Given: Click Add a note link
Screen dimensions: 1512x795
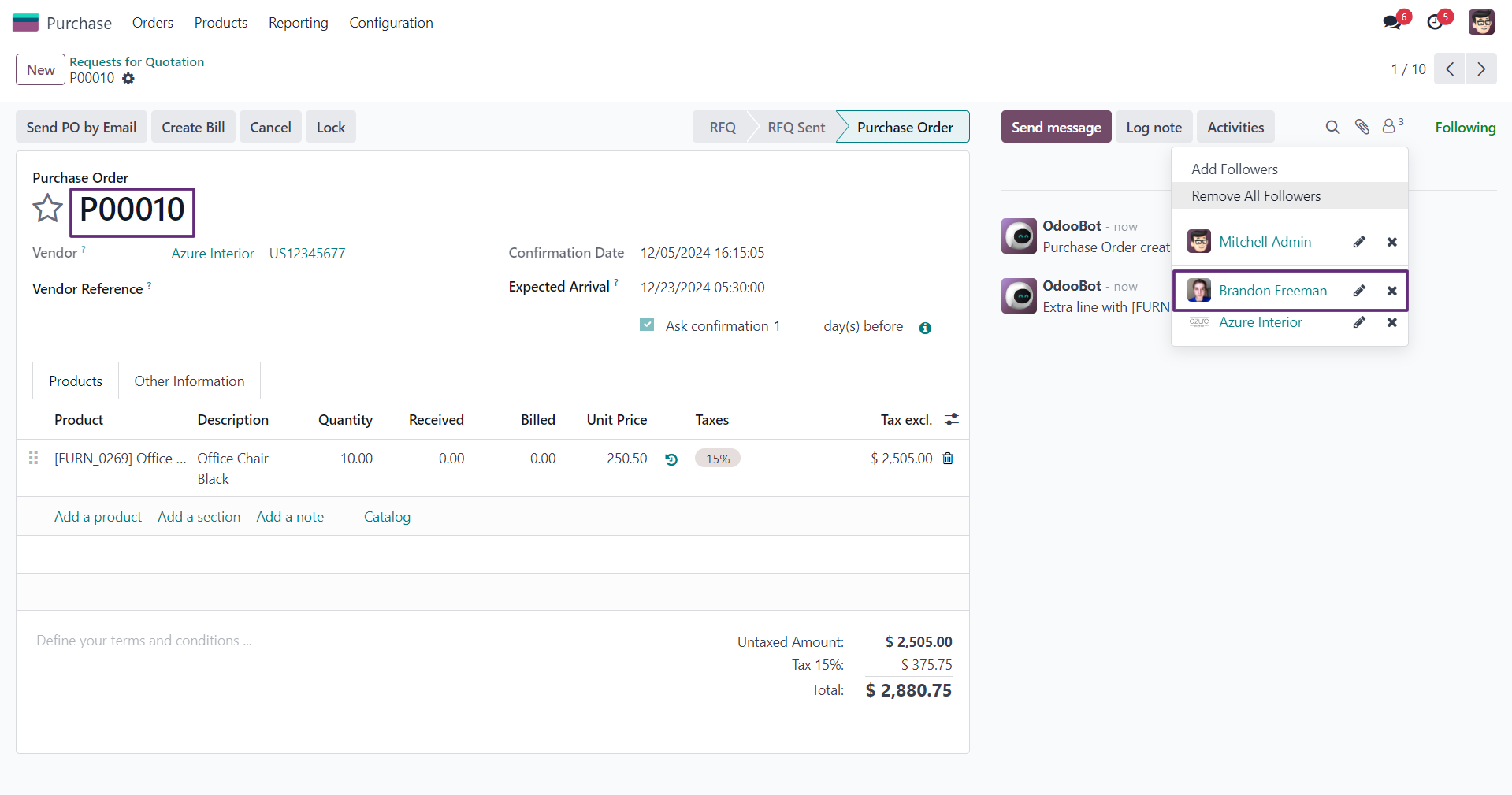Looking at the screenshot, I should pos(290,516).
